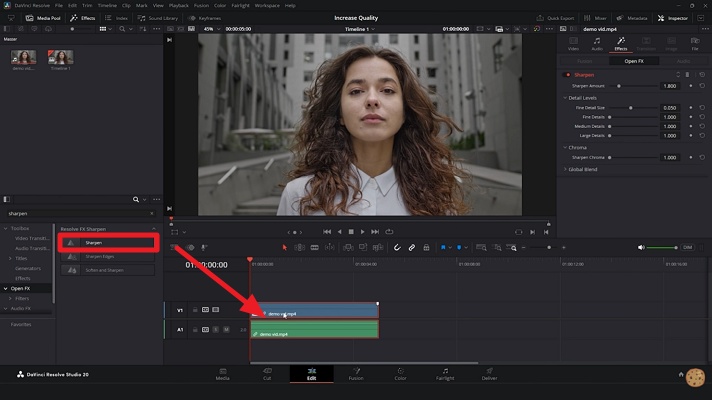Open the Fusion menu in menu bar

pos(201,5)
